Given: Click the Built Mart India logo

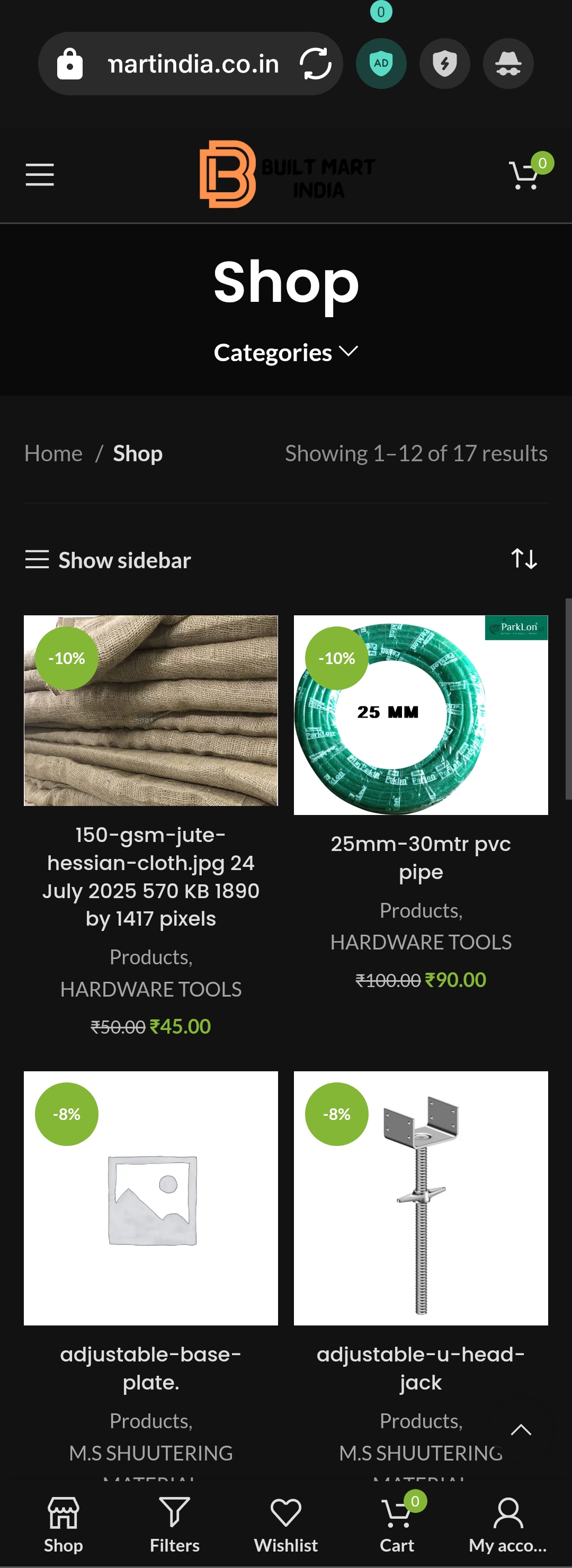Looking at the screenshot, I should 287,175.
